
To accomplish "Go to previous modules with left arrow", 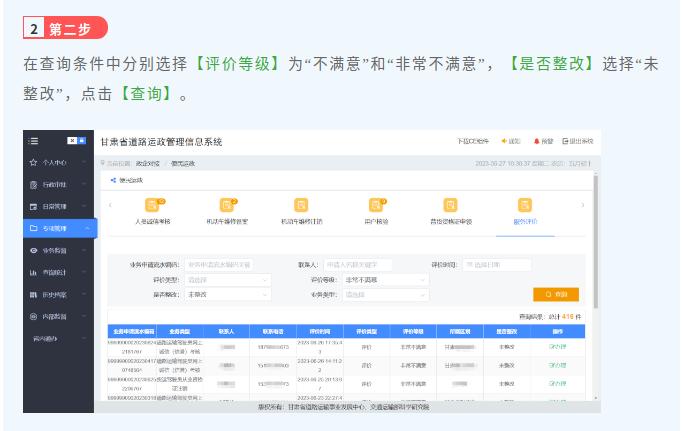I will (x=110, y=205).
